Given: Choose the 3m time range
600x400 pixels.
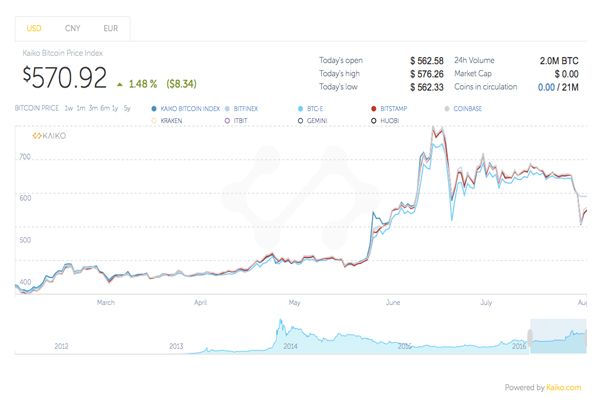Looking at the screenshot, I should click(x=93, y=107).
